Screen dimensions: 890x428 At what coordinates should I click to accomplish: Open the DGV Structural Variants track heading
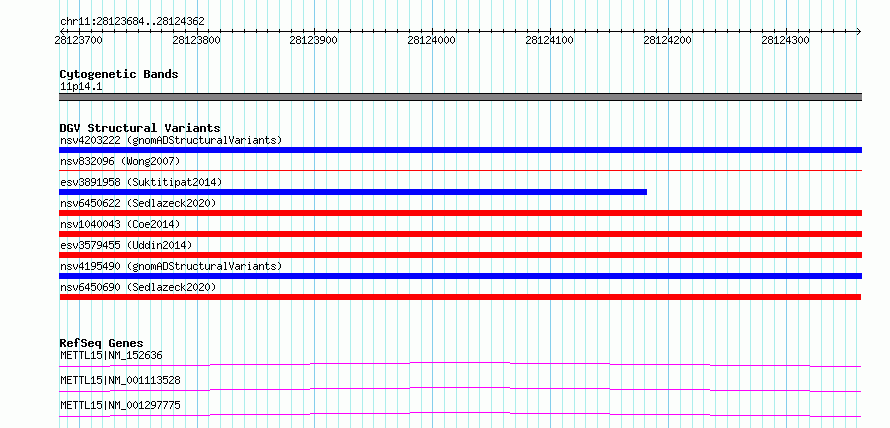pos(140,128)
